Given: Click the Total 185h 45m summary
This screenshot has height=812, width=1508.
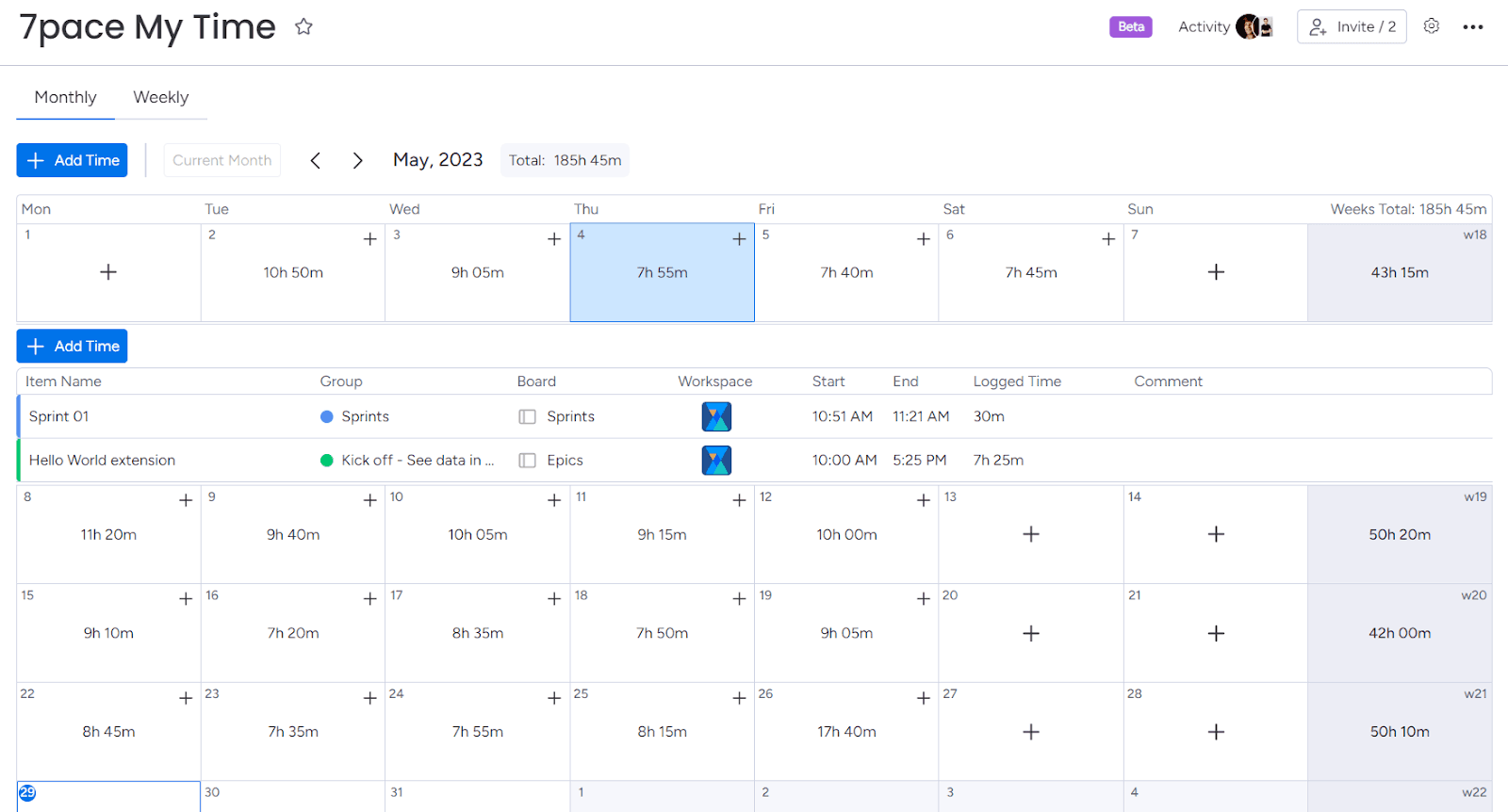Looking at the screenshot, I should [x=565, y=160].
